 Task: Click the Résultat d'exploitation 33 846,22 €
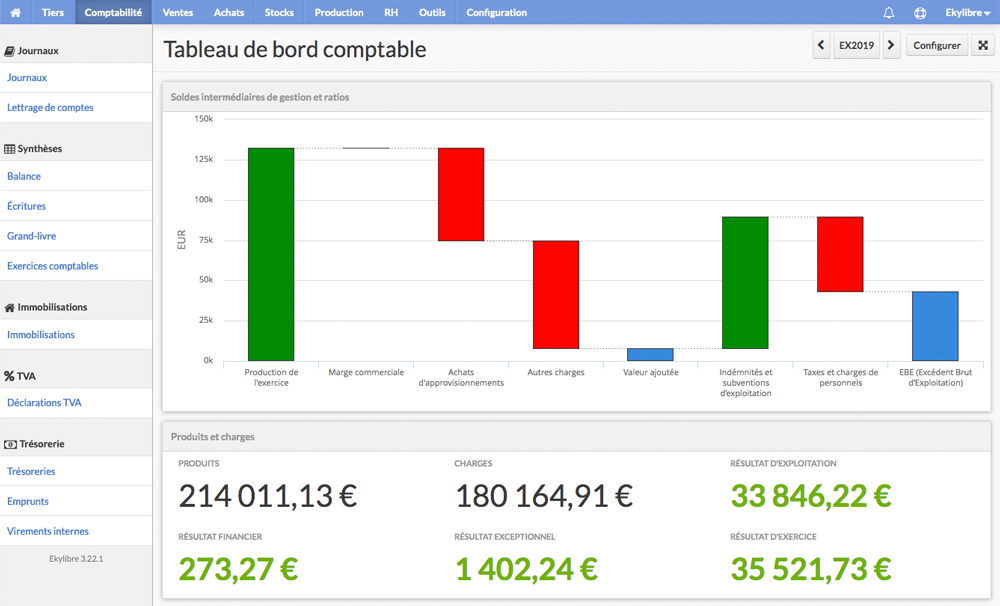811,496
